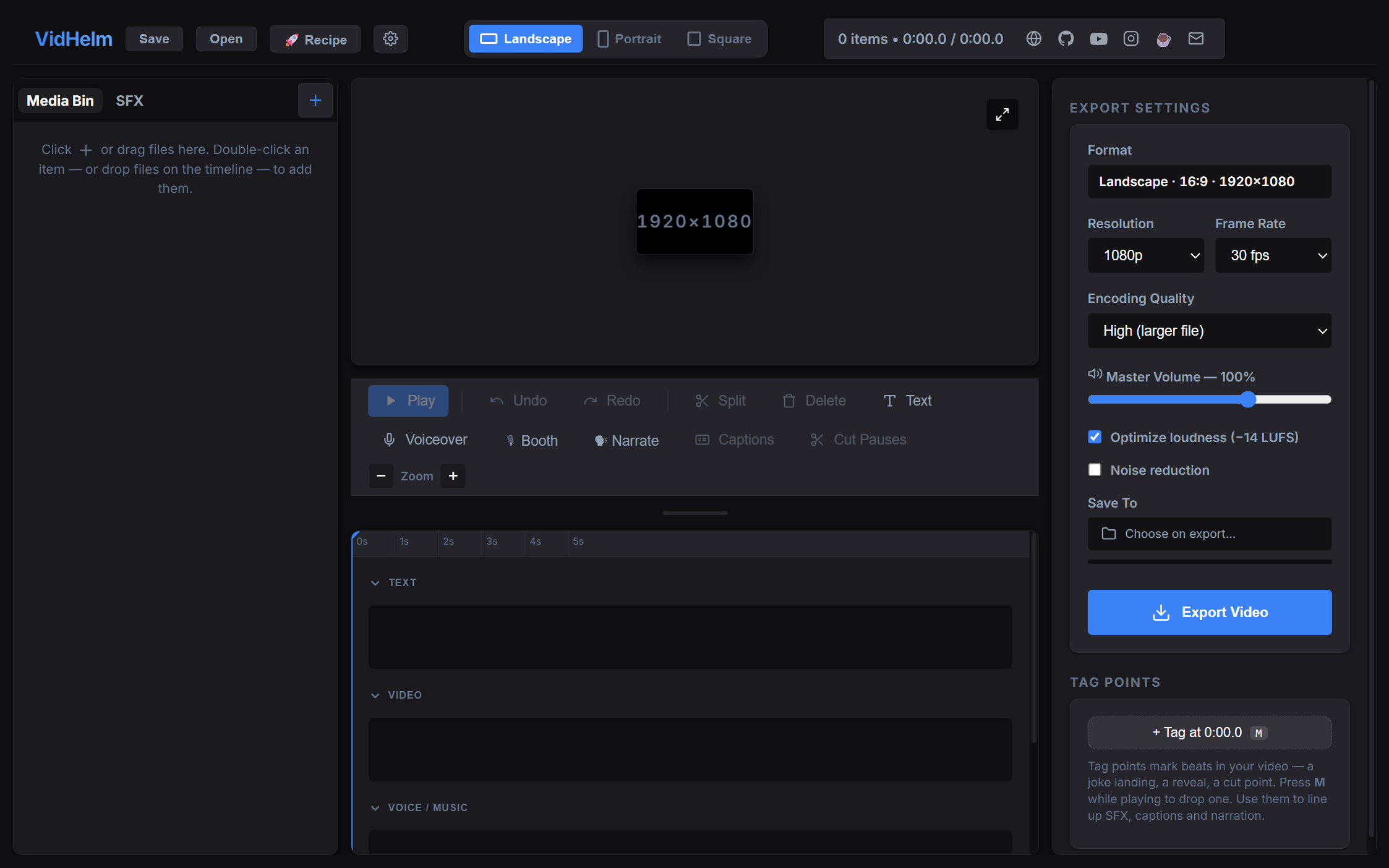The image size is (1389, 868).
Task: Zoom out the timeline with minus
Action: pyautogui.click(x=381, y=476)
